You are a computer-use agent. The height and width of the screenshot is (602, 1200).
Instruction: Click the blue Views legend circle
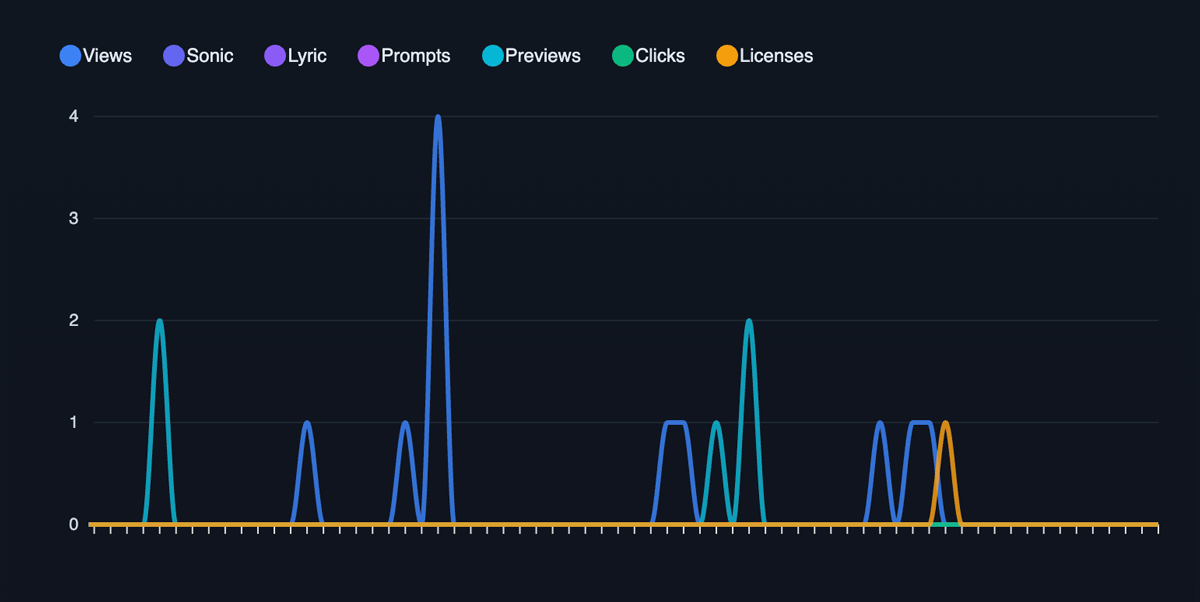coord(71,56)
